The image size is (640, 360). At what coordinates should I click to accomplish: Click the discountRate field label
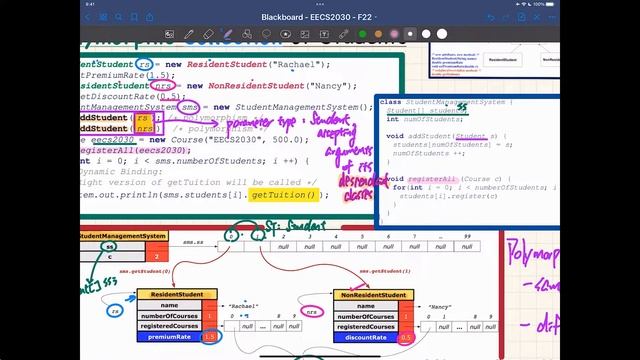[366, 338]
